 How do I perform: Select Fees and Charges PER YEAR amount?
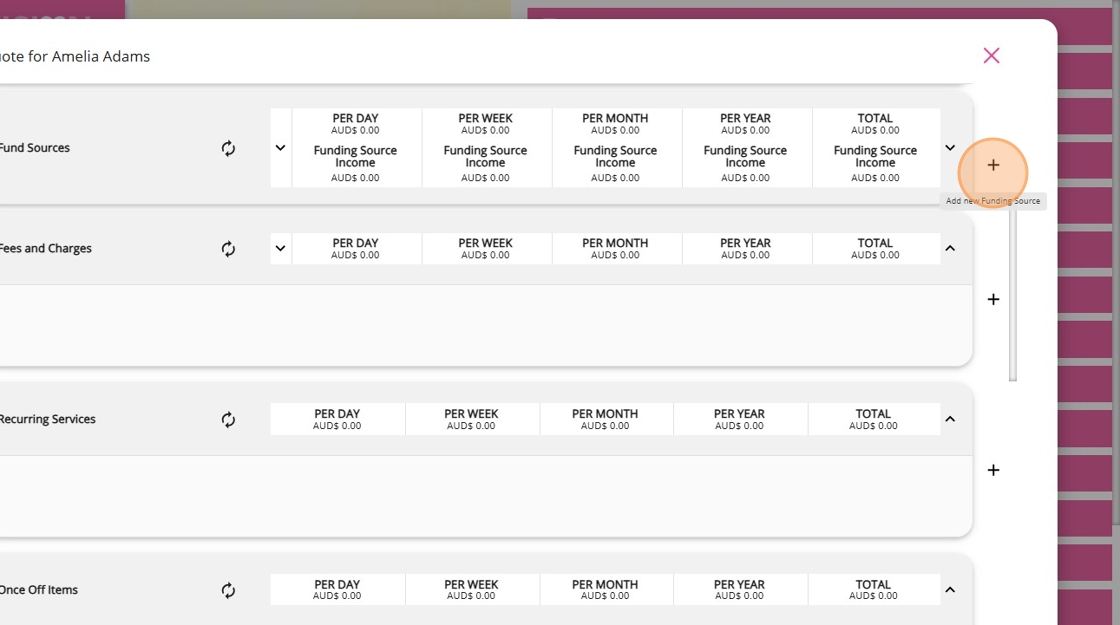coord(745,255)
